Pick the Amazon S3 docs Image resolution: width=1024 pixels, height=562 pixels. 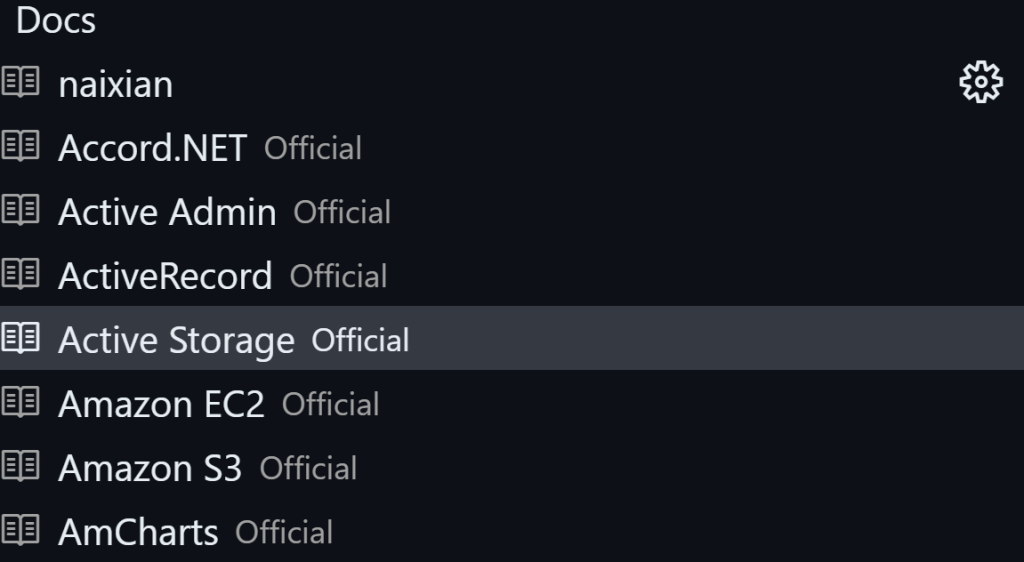[x=150, y=468]
